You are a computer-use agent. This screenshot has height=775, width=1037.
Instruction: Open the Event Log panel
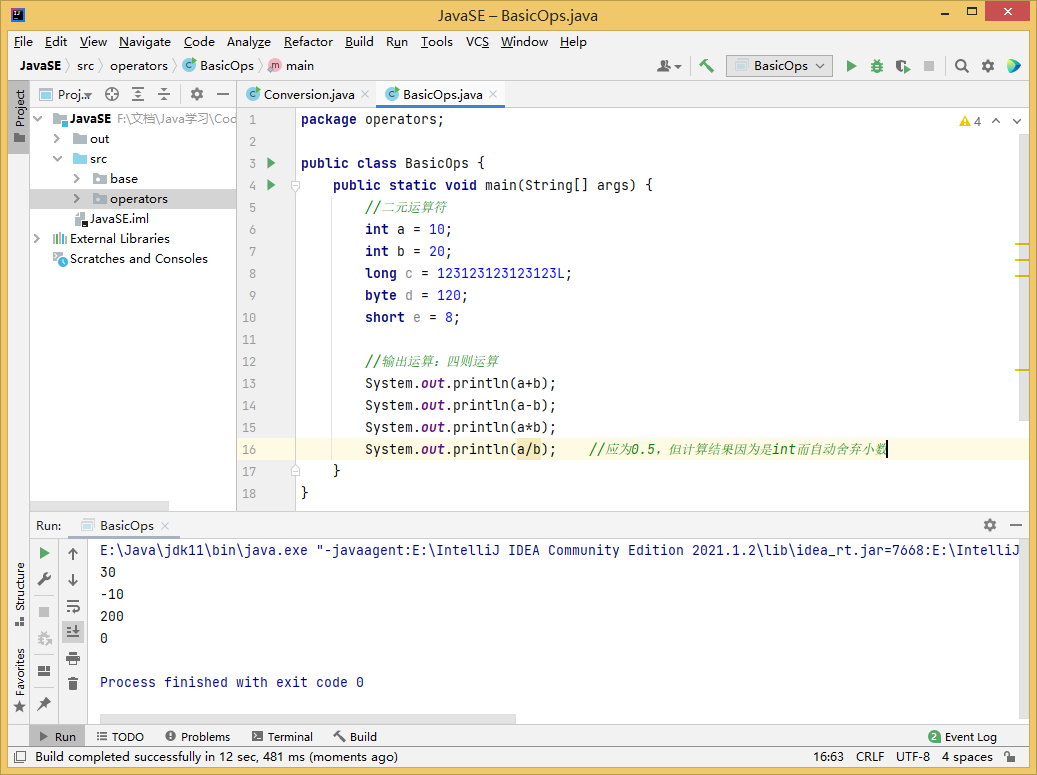(962, 737)
